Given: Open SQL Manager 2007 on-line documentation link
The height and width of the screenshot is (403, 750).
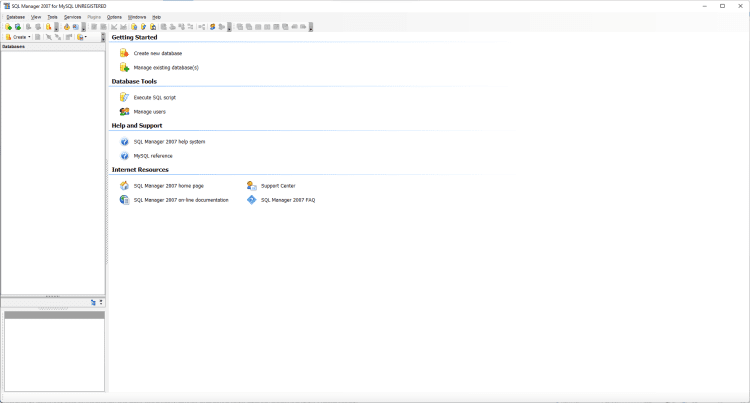Looking at the screenshot, I should pos(181,200).
